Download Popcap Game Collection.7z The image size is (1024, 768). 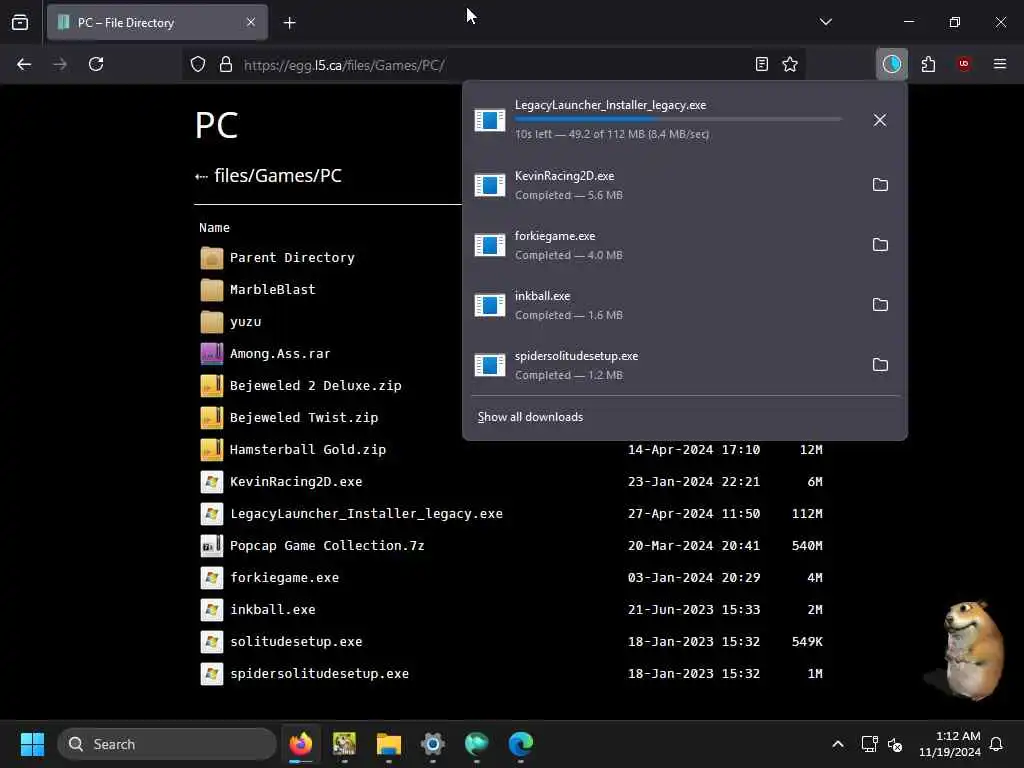tap(327, 545)
